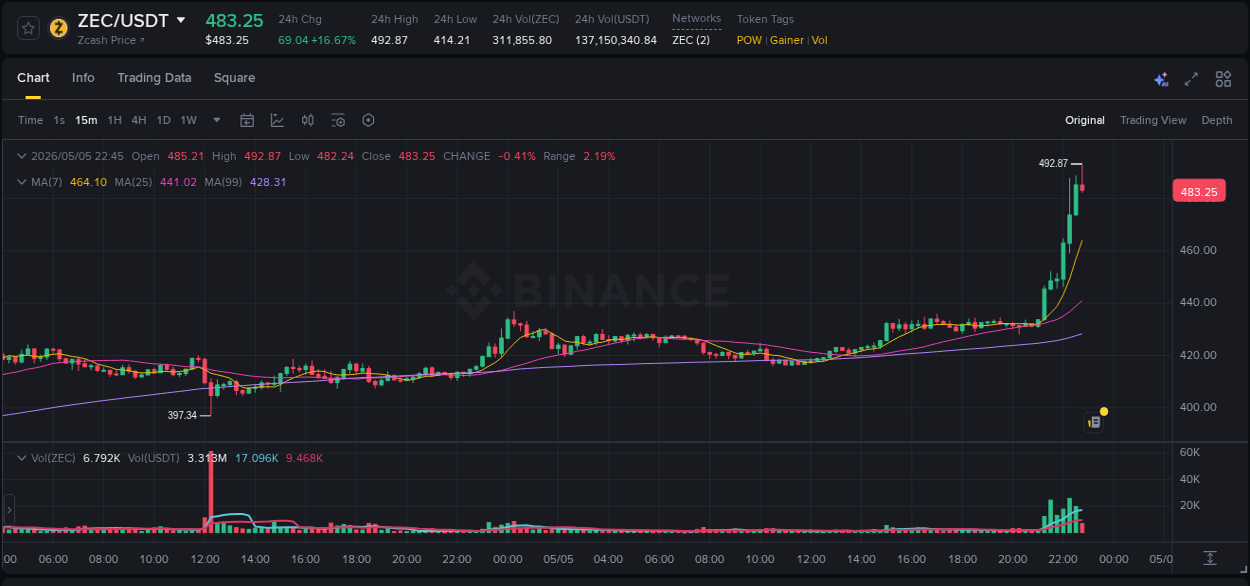Collapse the MA indicator row chevron
The height and width of the screenshot is (586, 1250).
point(21,182)
